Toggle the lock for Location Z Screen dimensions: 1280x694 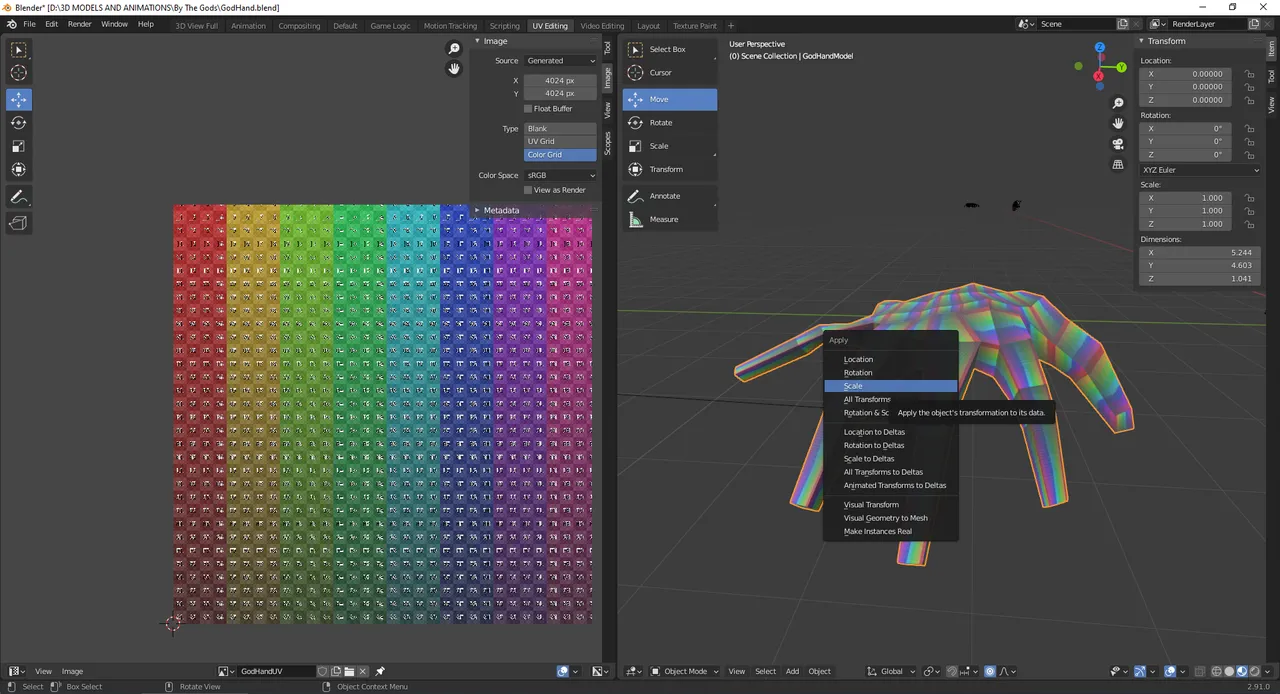coord(1249,100)
